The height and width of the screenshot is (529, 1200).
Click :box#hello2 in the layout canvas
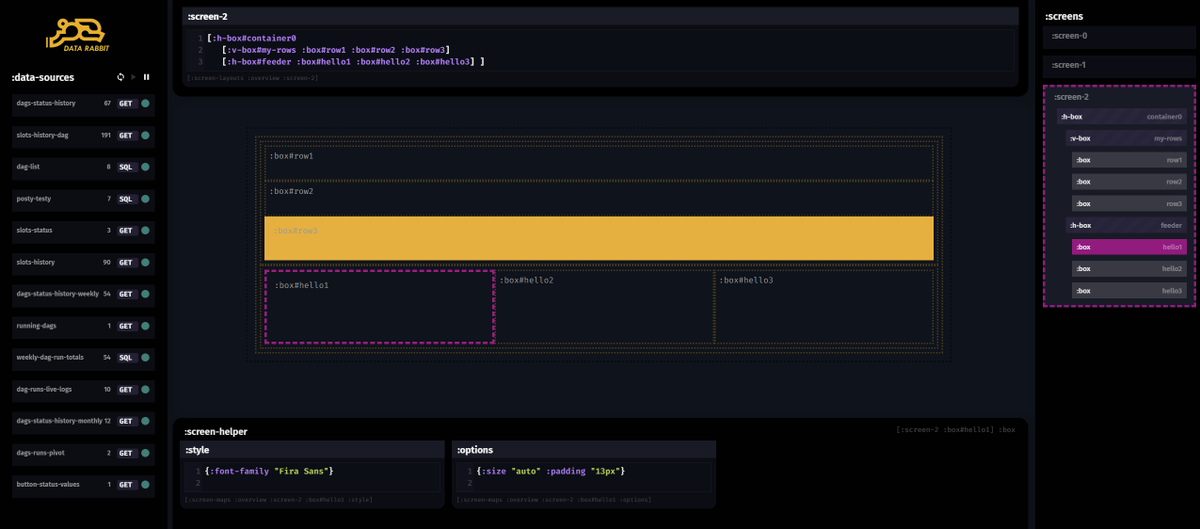point(604,307)
